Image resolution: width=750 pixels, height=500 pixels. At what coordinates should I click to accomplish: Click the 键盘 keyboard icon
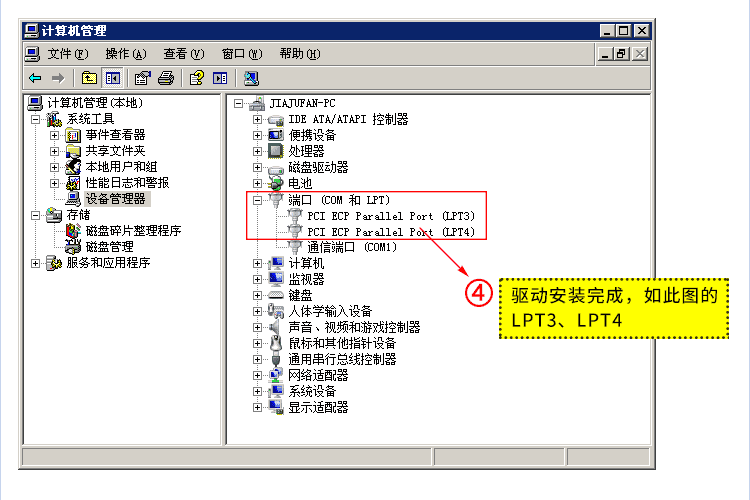click(x=276, y=295)
